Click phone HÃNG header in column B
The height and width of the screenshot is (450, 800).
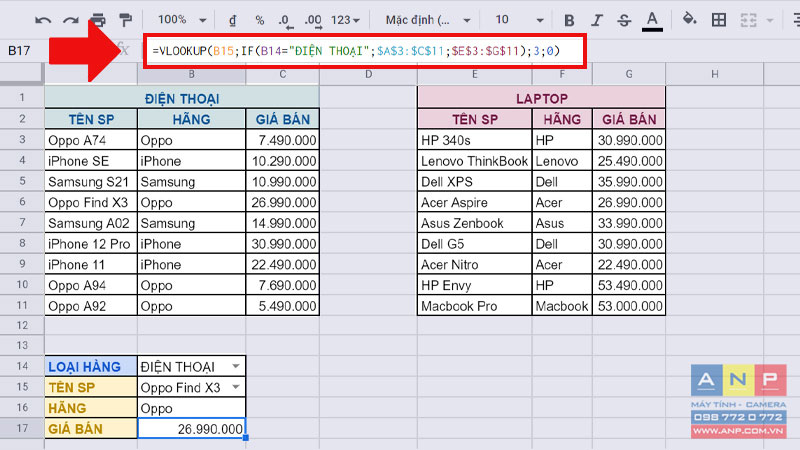coord(191,119)
